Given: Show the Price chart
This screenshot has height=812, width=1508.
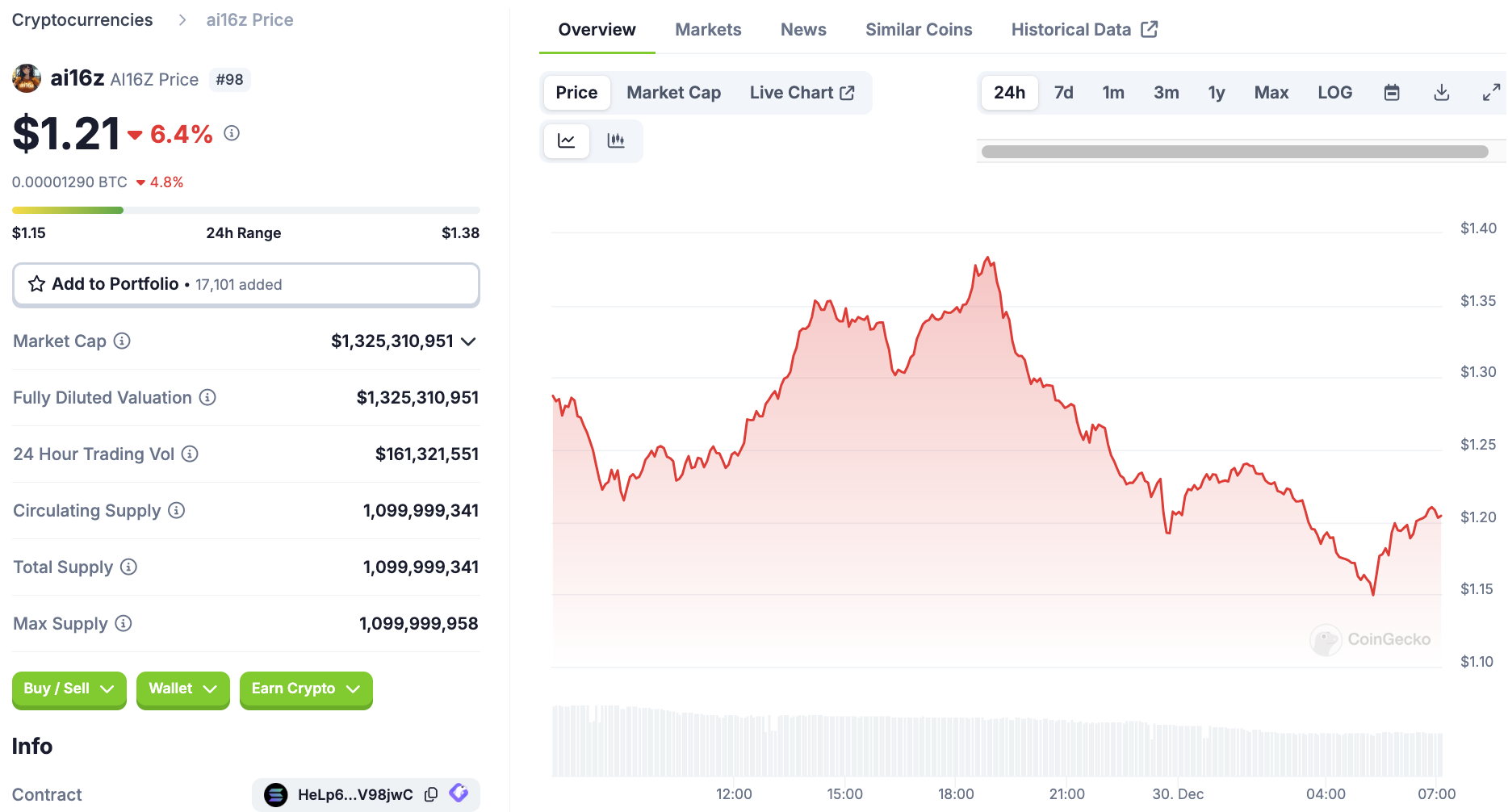Looking at the screenshot, I should click(576, 93).
